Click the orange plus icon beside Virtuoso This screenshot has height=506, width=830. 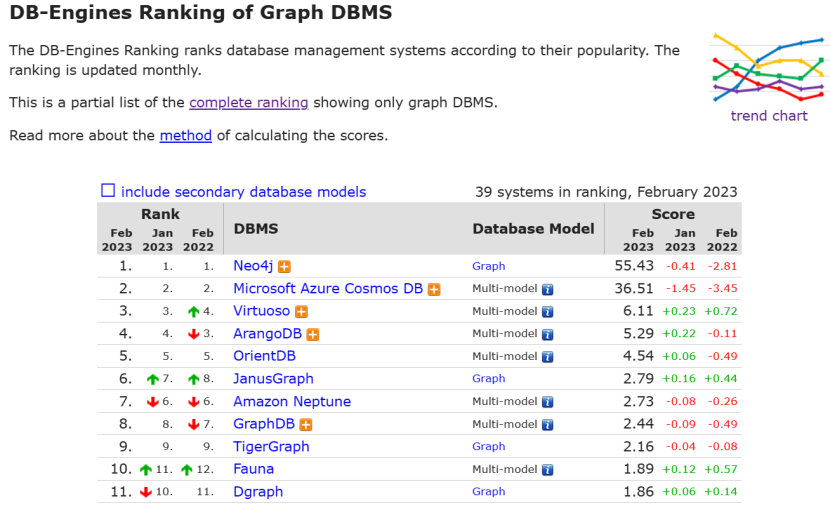coord(302,312)
